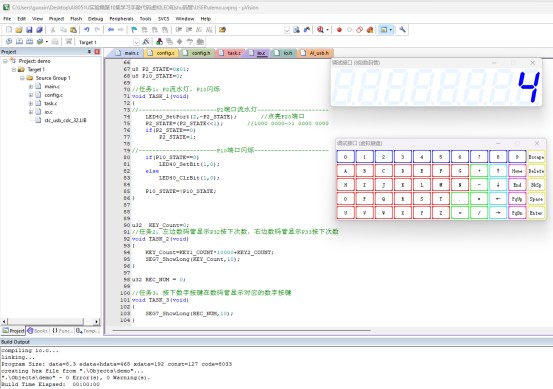
Task: Click the Home key on virtual keyboard
Action: (x=517, y=171)
